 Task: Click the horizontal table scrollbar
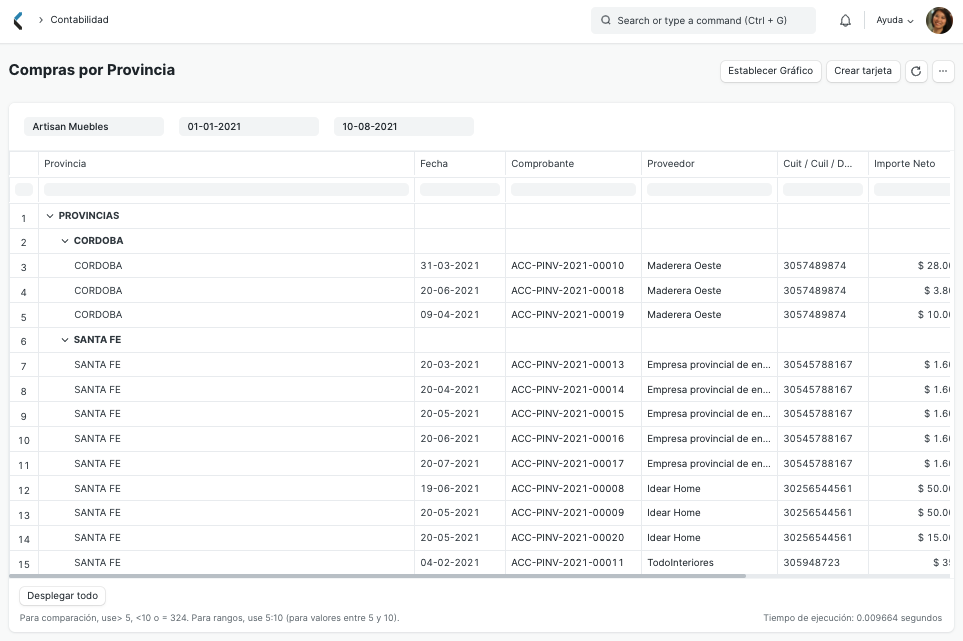pyautogui.click(x=378, y=576)
